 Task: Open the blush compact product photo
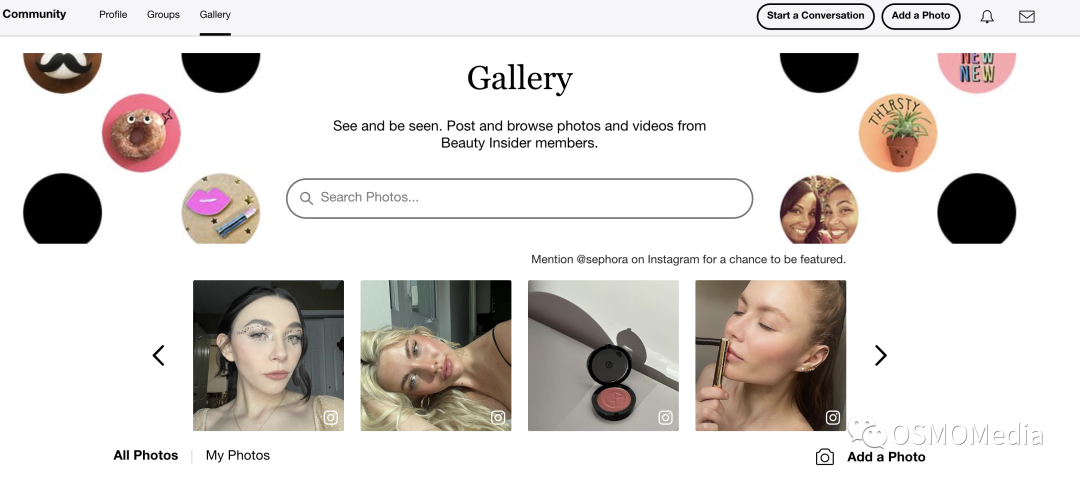coord(603,355)
